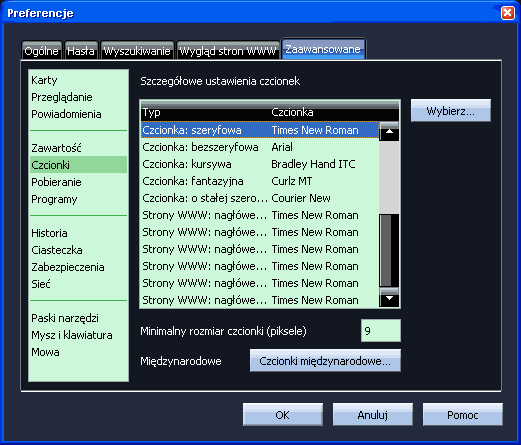The height and width of the screenshot is (445, 521).
Task: Select Programy in the sidebar
Action: (78, 199)
